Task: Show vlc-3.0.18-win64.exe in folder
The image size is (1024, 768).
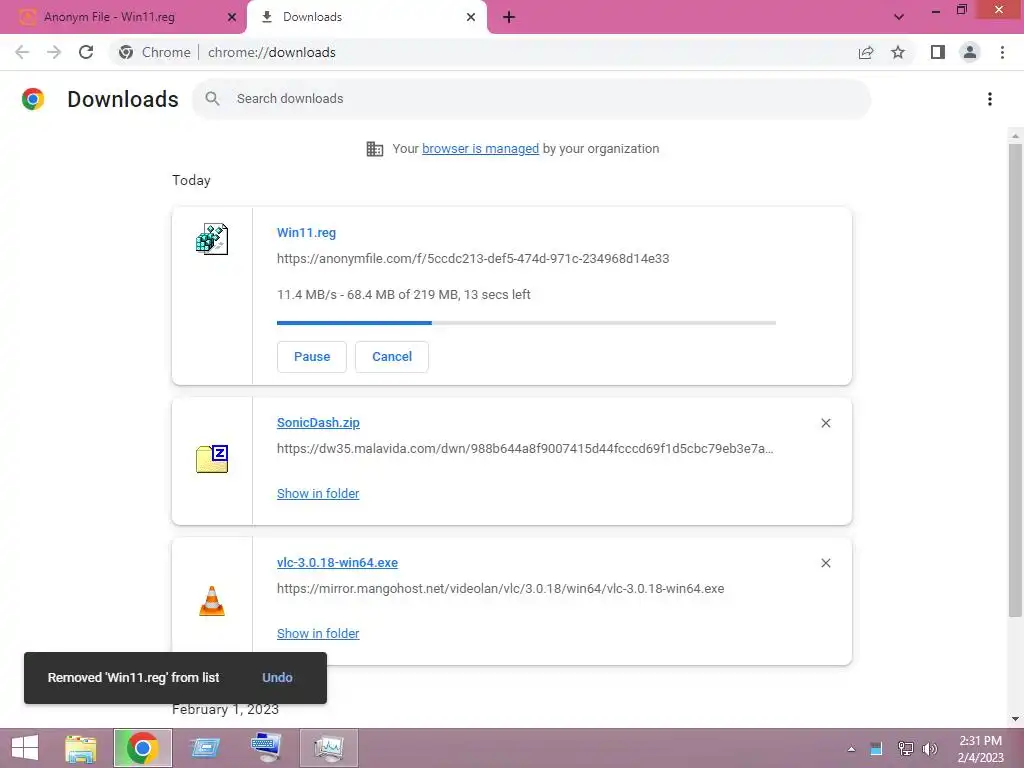Action: point(318,633)
